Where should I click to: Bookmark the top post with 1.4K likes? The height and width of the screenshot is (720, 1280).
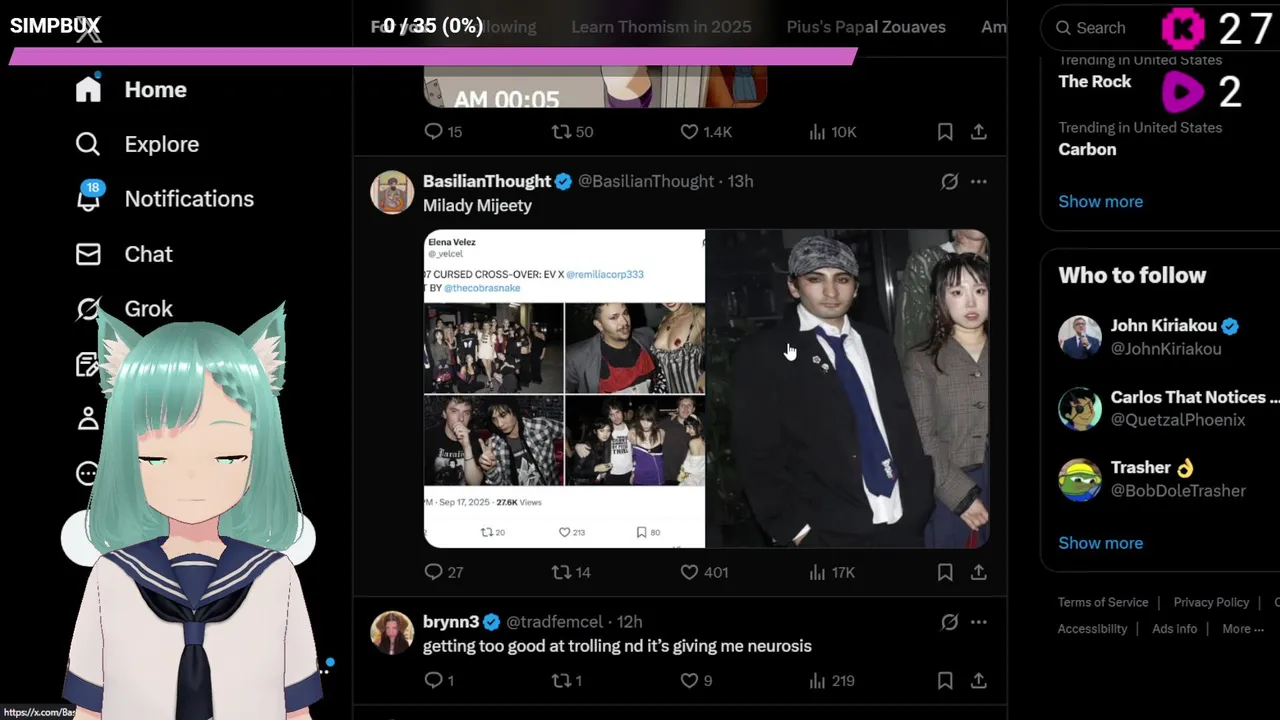[x=945, y=131]
